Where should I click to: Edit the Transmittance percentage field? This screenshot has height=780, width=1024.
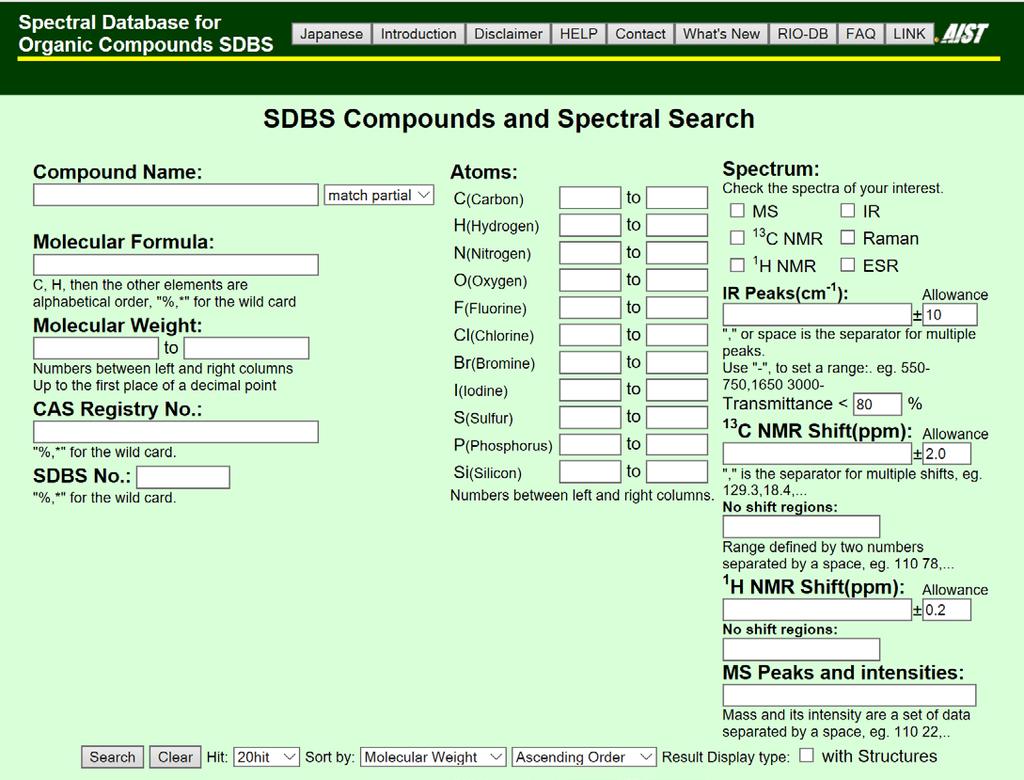877,404
